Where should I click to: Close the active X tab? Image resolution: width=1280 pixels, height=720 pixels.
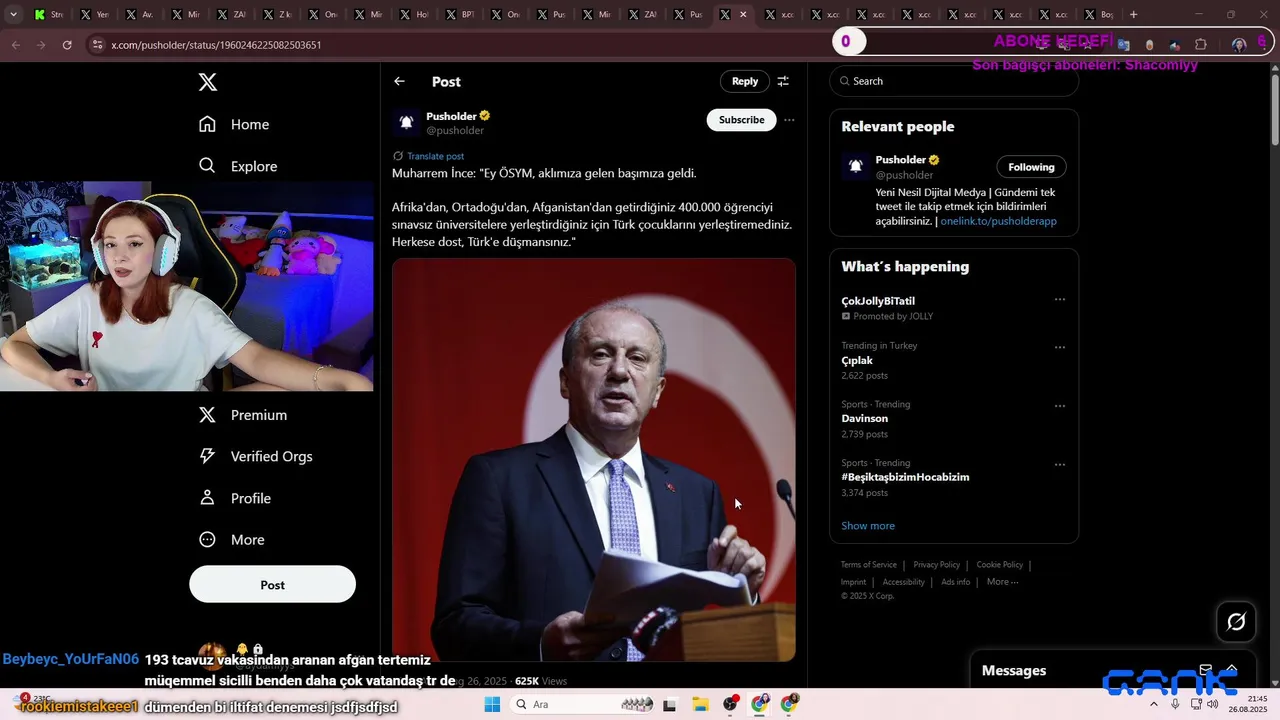(x=743, y=15)
